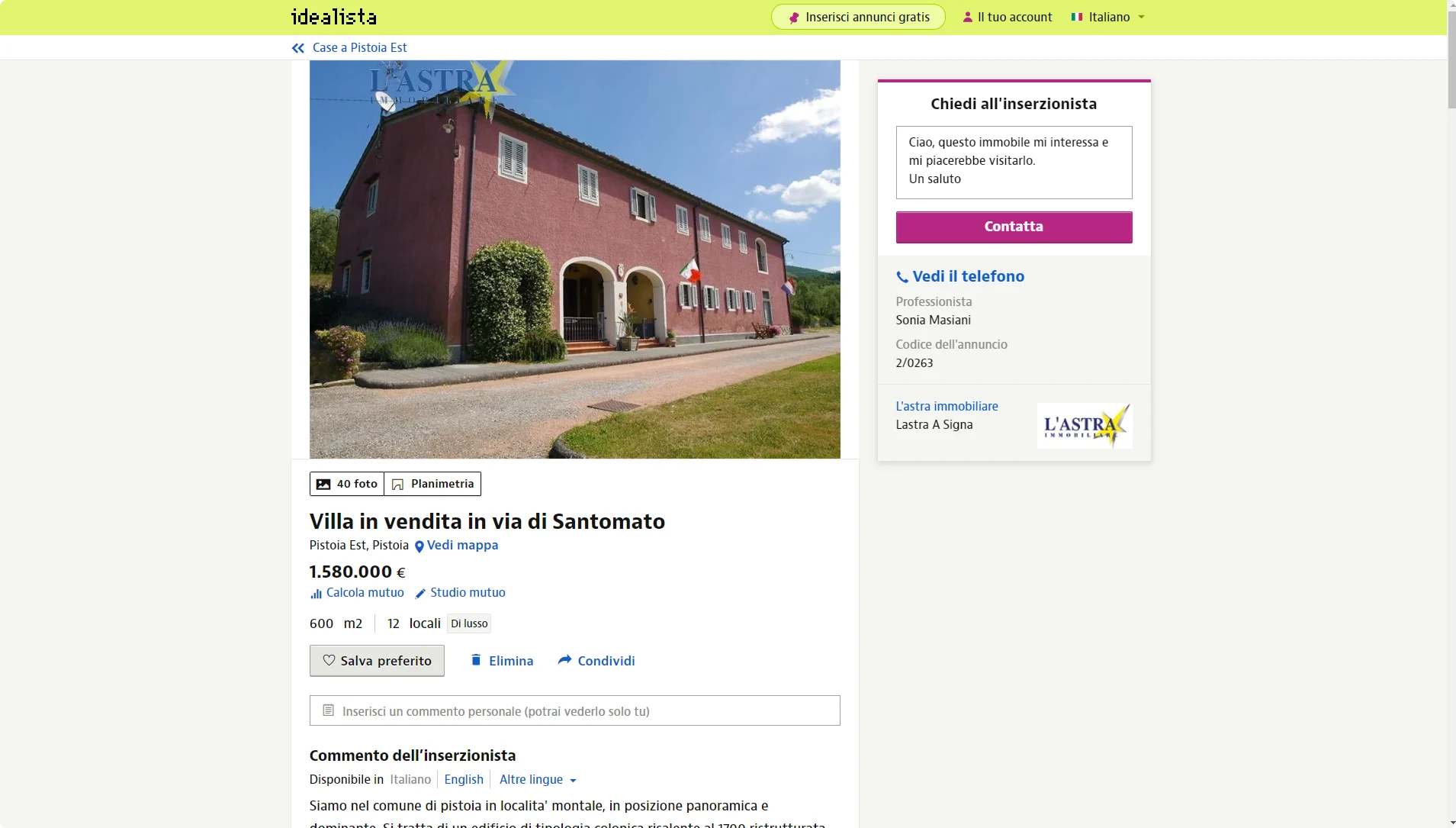Click the Contatta button
Screen dimensions: 1456x828
(1014, 227)
